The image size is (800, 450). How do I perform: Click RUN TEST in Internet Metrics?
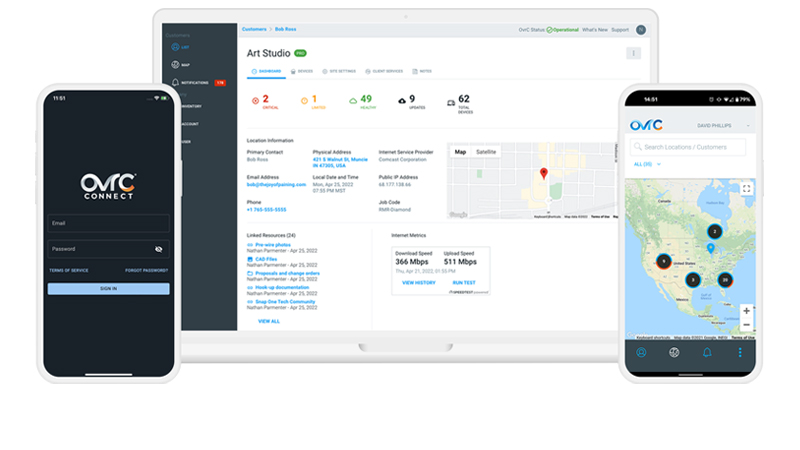tap(464, 283)
